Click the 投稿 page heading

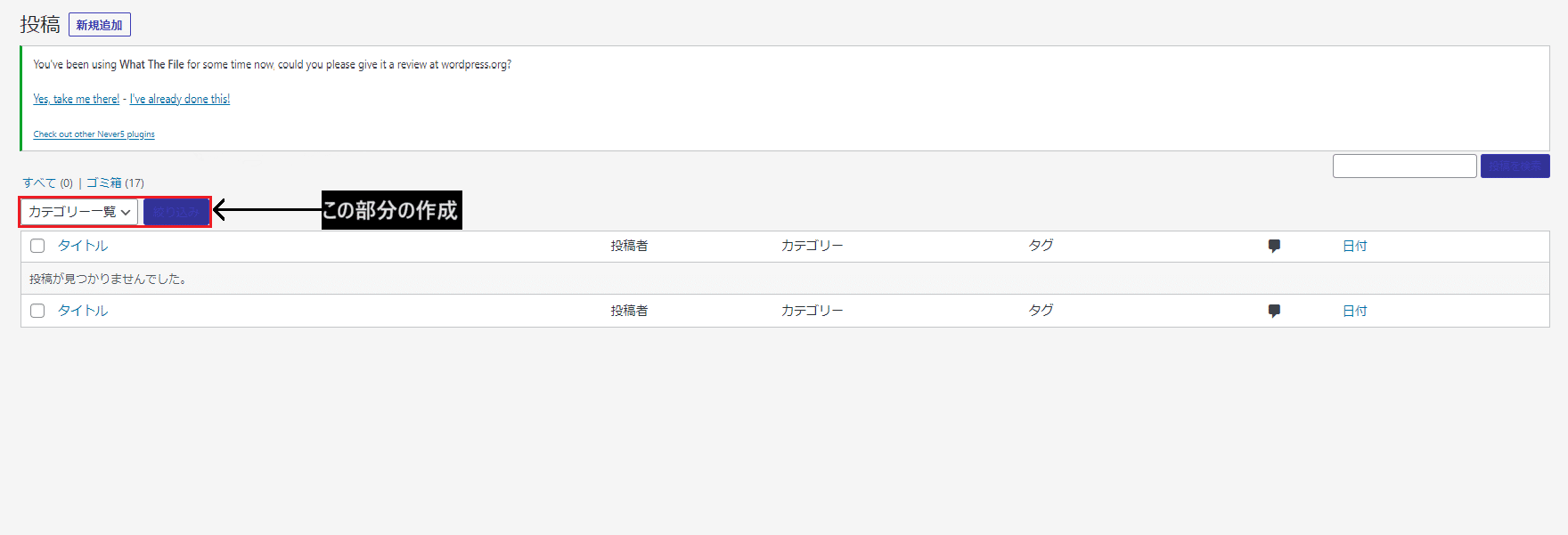40,25
